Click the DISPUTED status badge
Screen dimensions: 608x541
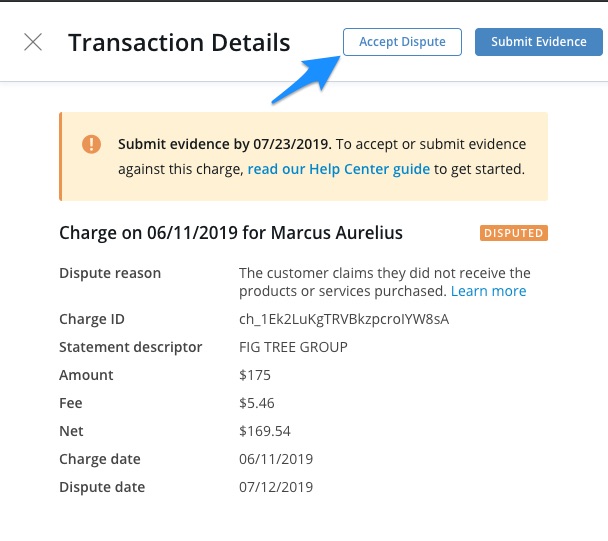click(x=514, y=233)
